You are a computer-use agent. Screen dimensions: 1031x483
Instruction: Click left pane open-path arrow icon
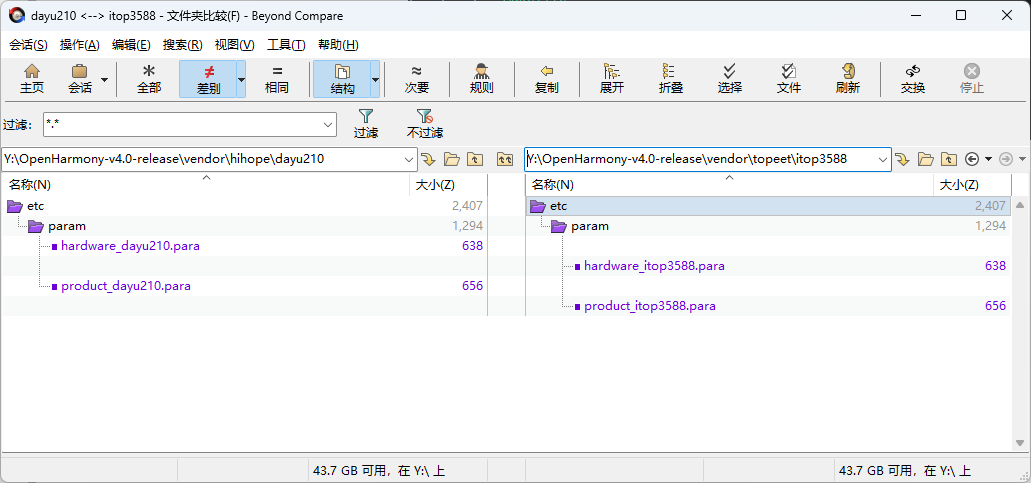click(429, 159)
